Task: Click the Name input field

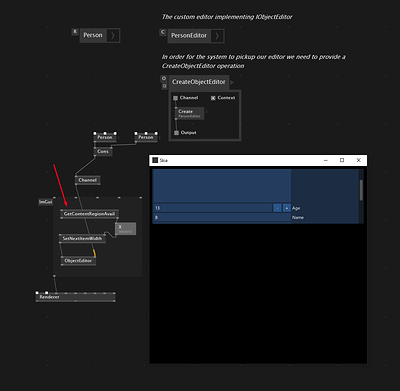Action: 222,217
